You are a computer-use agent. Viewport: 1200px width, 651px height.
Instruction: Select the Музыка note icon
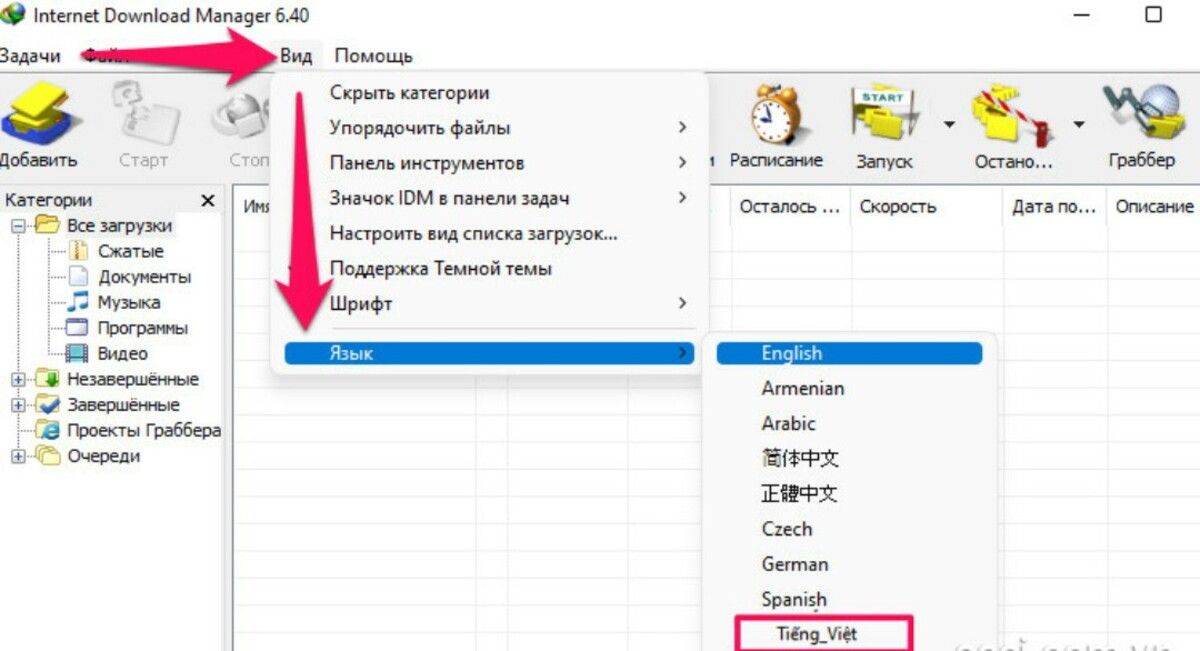pos(79,302)
